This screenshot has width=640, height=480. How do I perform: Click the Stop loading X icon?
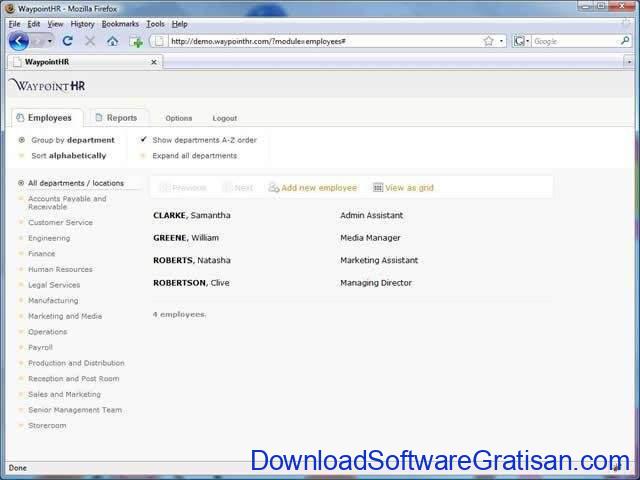pyautogui.click(x=90, y=41)
